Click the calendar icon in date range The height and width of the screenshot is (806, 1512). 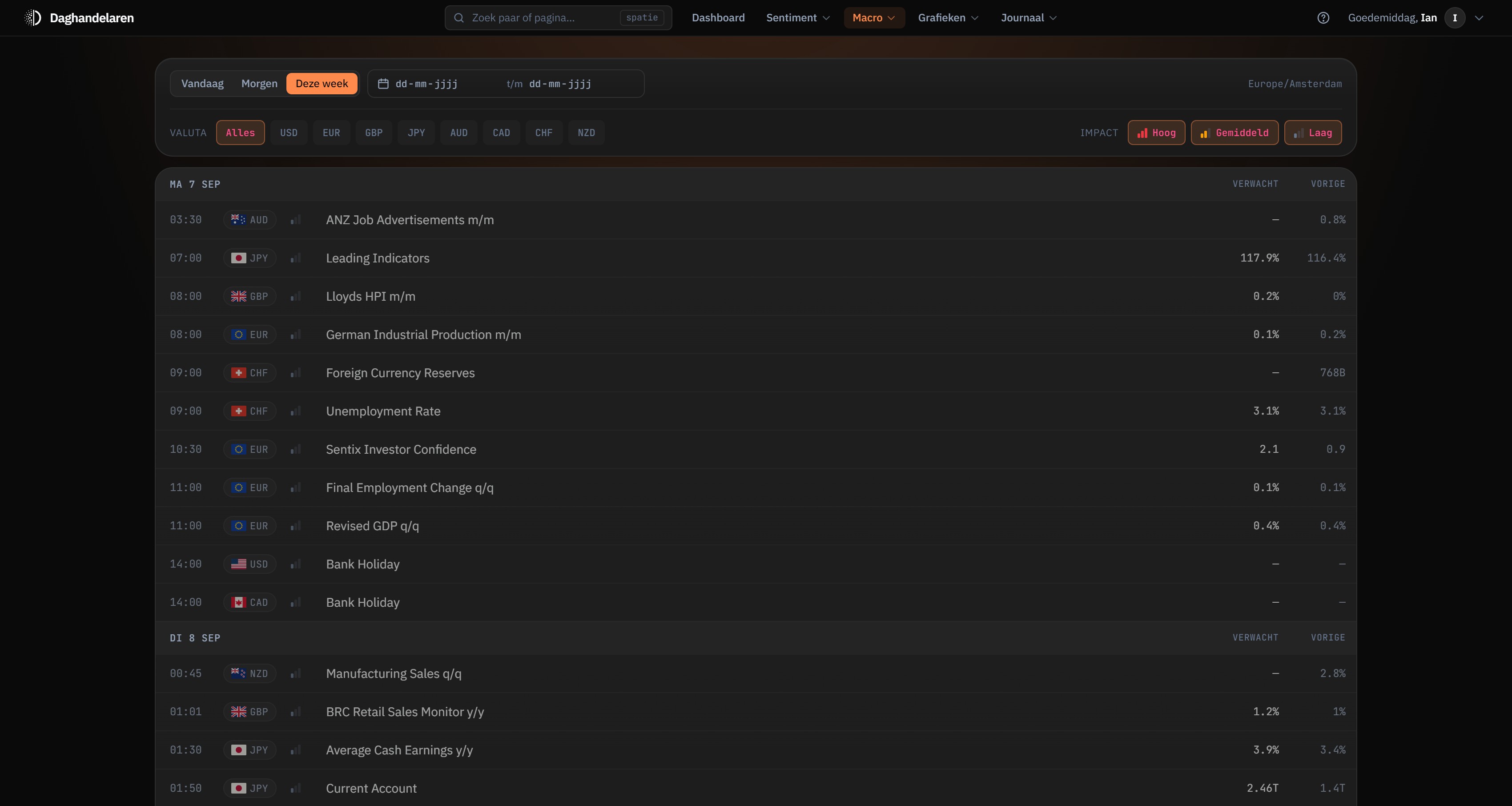(x=383, y=84)
